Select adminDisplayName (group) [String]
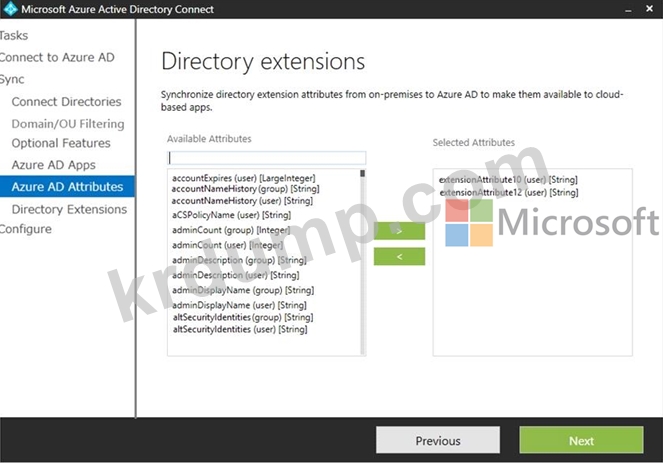 243,290
